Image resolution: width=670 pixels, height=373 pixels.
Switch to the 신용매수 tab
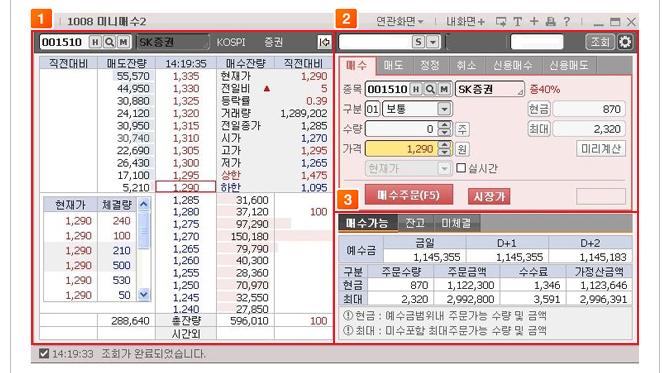click(x=513, y=65)
